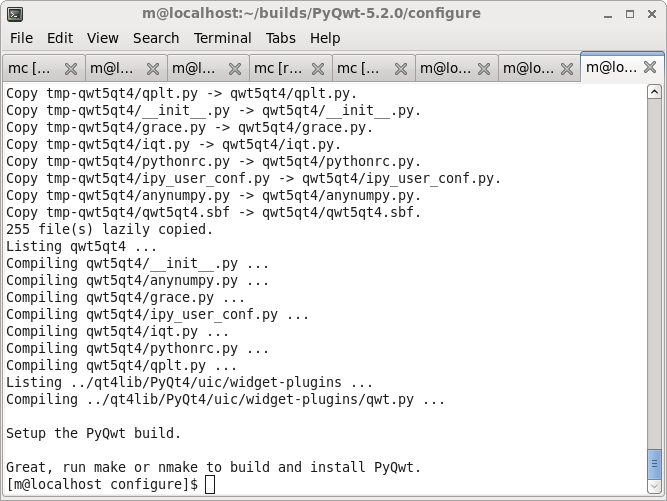Viewport: 667px width, 501px height.
Task: Close the first 'mc [...' tab
Action: pos(71,69)
